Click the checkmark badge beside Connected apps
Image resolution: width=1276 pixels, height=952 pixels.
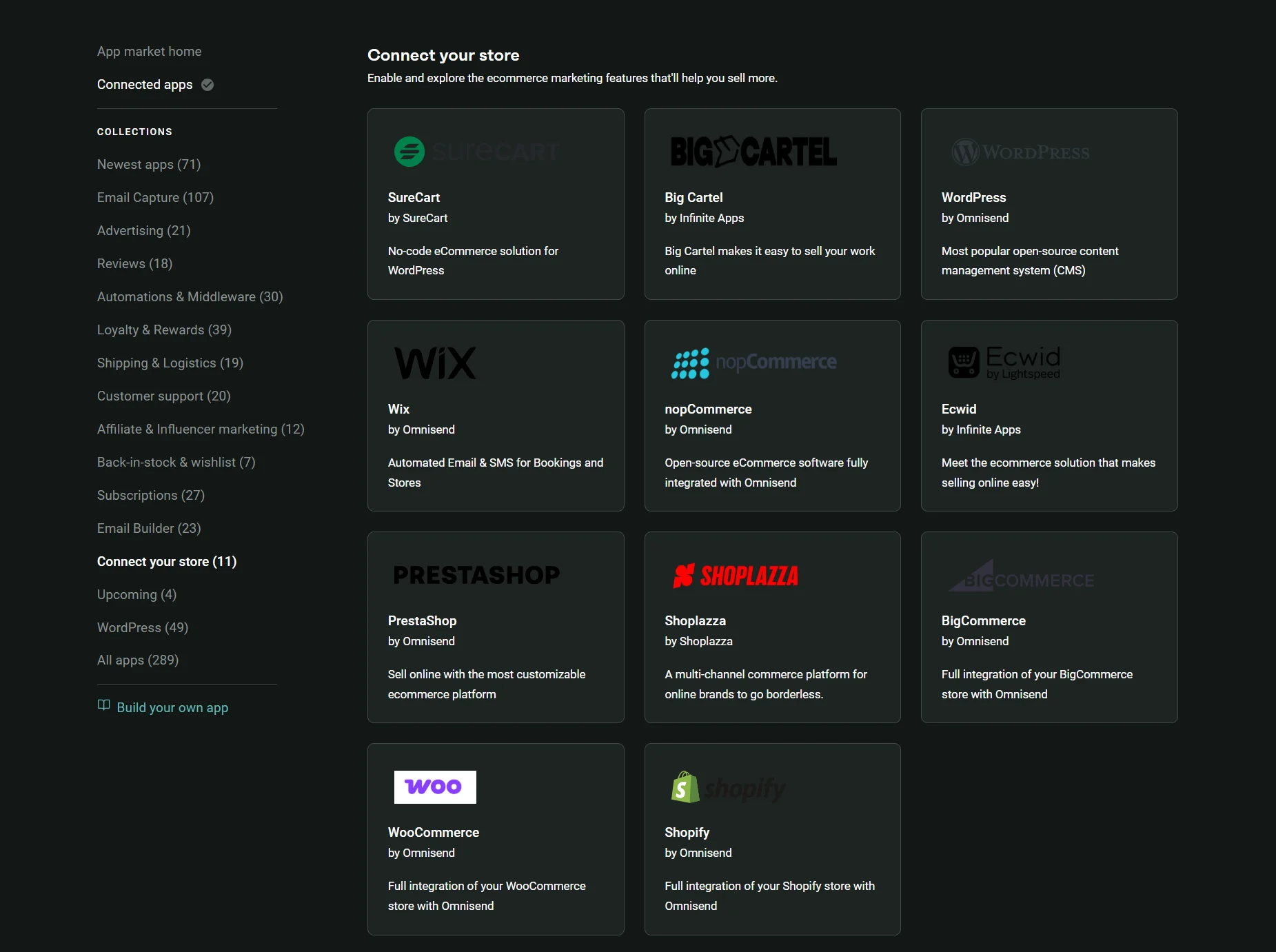207,85
